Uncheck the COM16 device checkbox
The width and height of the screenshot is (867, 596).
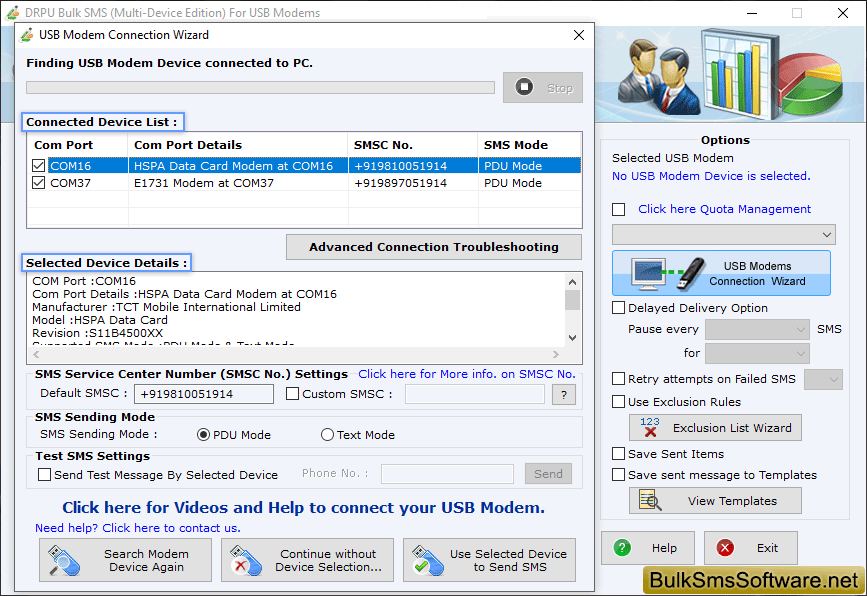(x=38, y=166)
